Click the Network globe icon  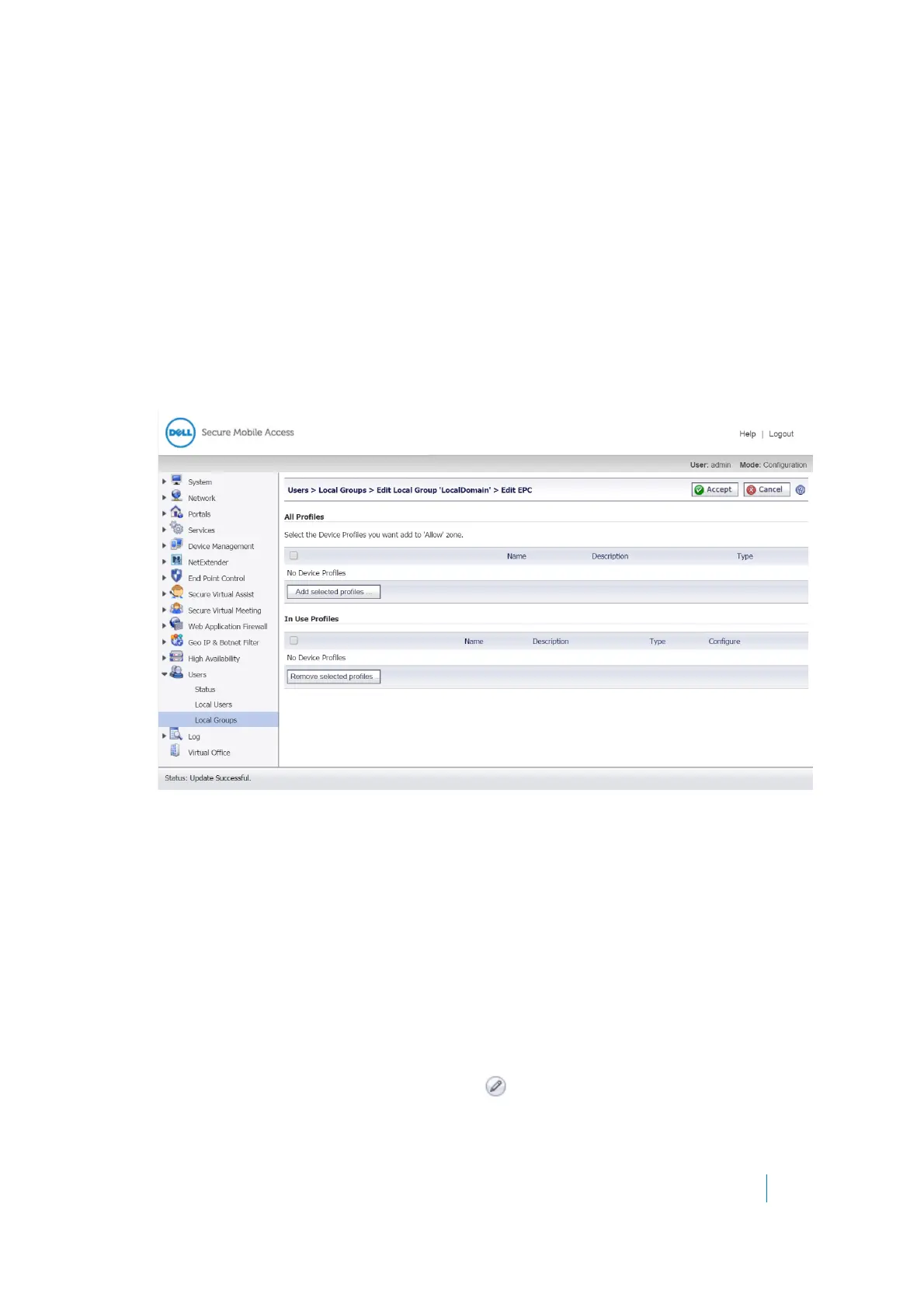click(176, 496)
